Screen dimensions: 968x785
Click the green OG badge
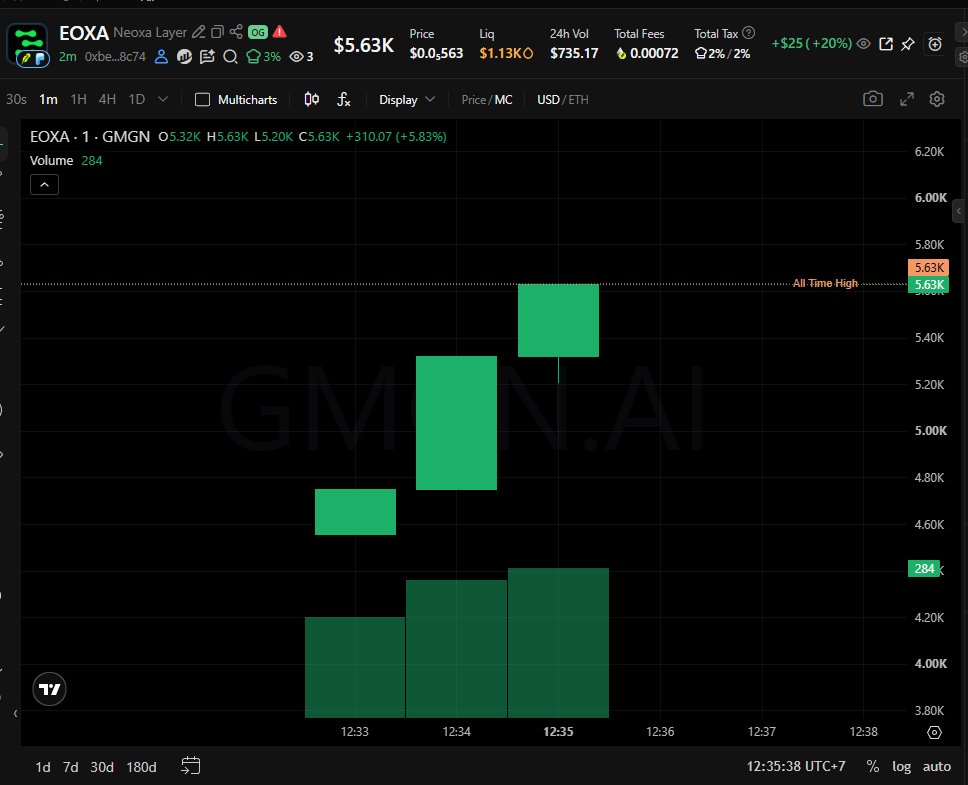(257, 32)
